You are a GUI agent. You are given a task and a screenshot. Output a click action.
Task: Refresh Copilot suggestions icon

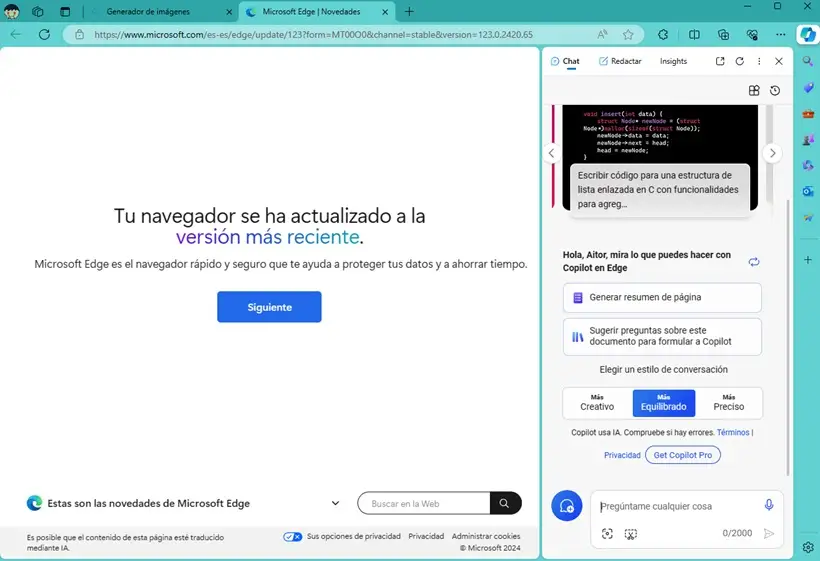pos(754,261)
